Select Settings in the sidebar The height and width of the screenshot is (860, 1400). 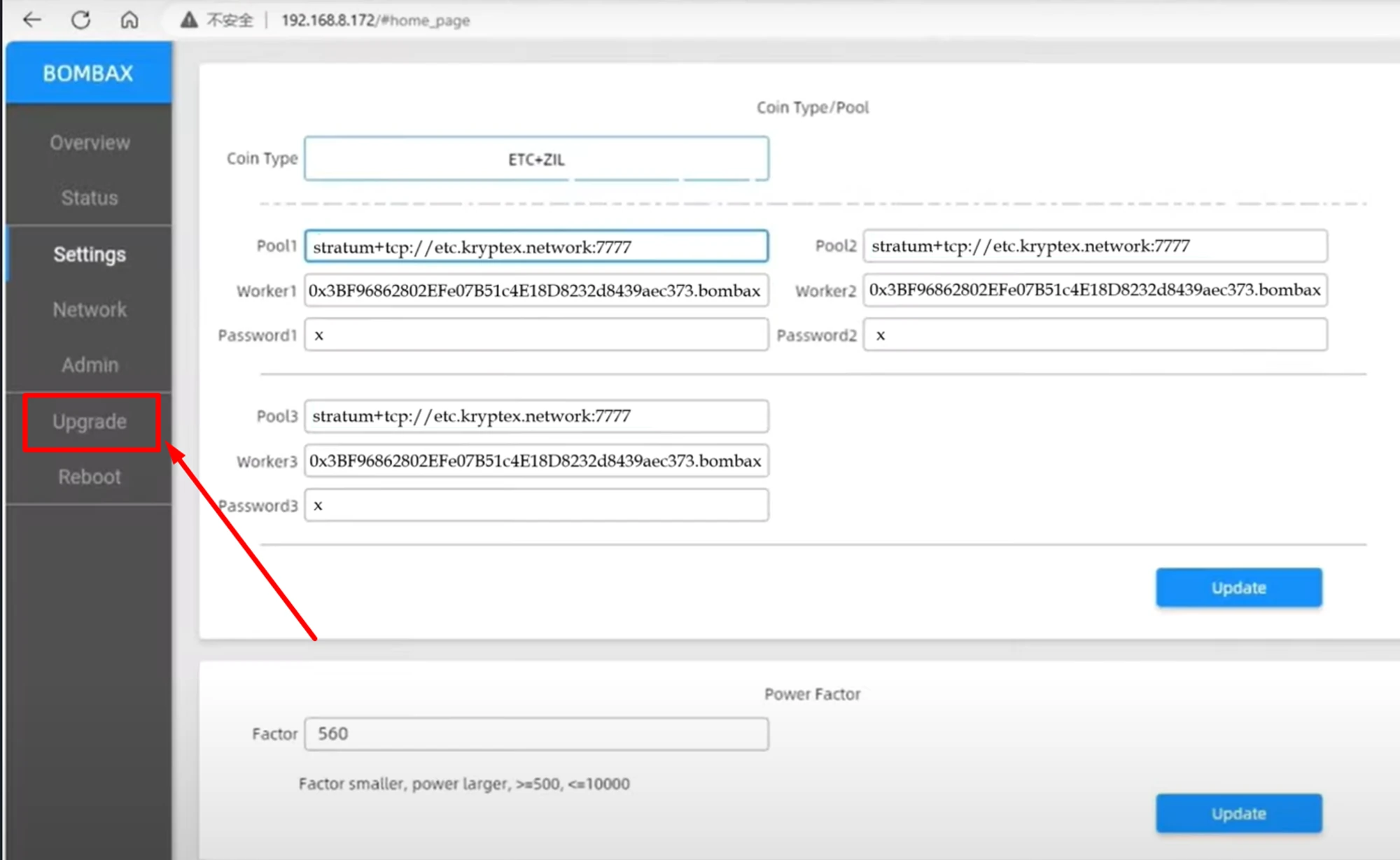(x=90, y=254)
